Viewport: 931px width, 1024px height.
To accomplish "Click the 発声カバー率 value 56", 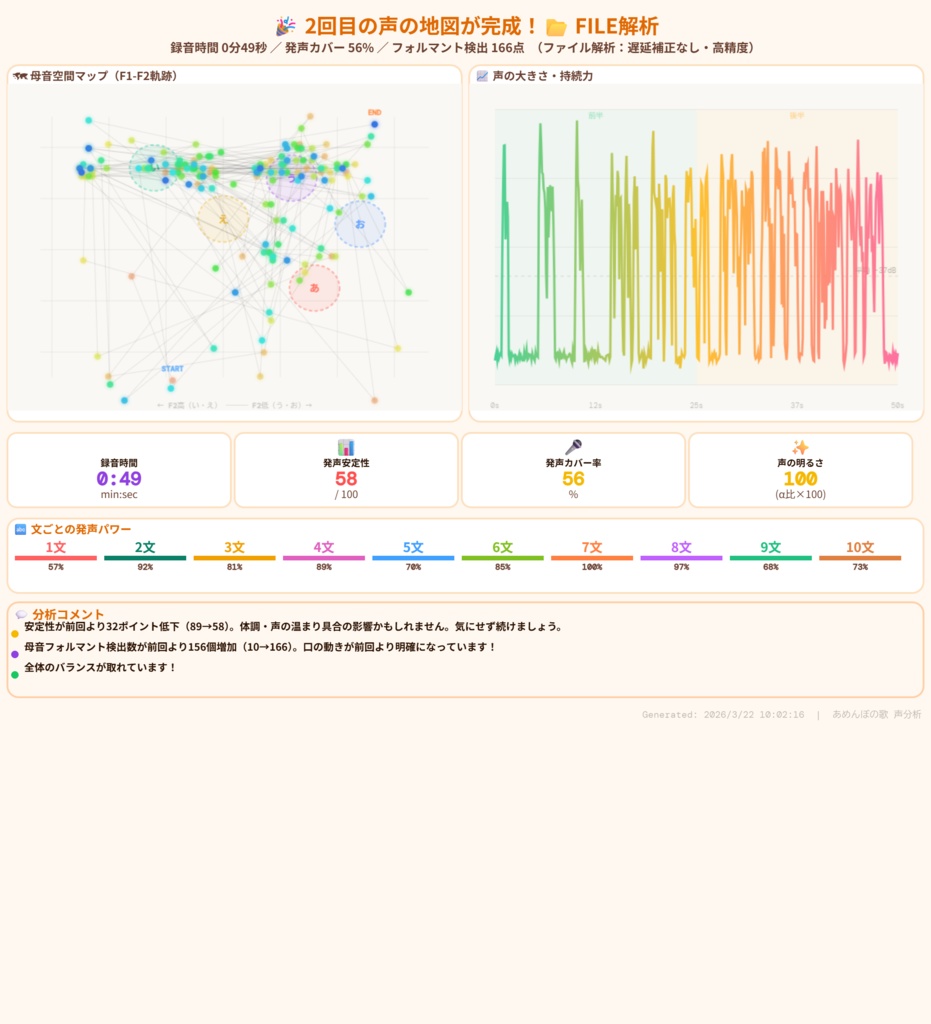I will click(573, 479).
